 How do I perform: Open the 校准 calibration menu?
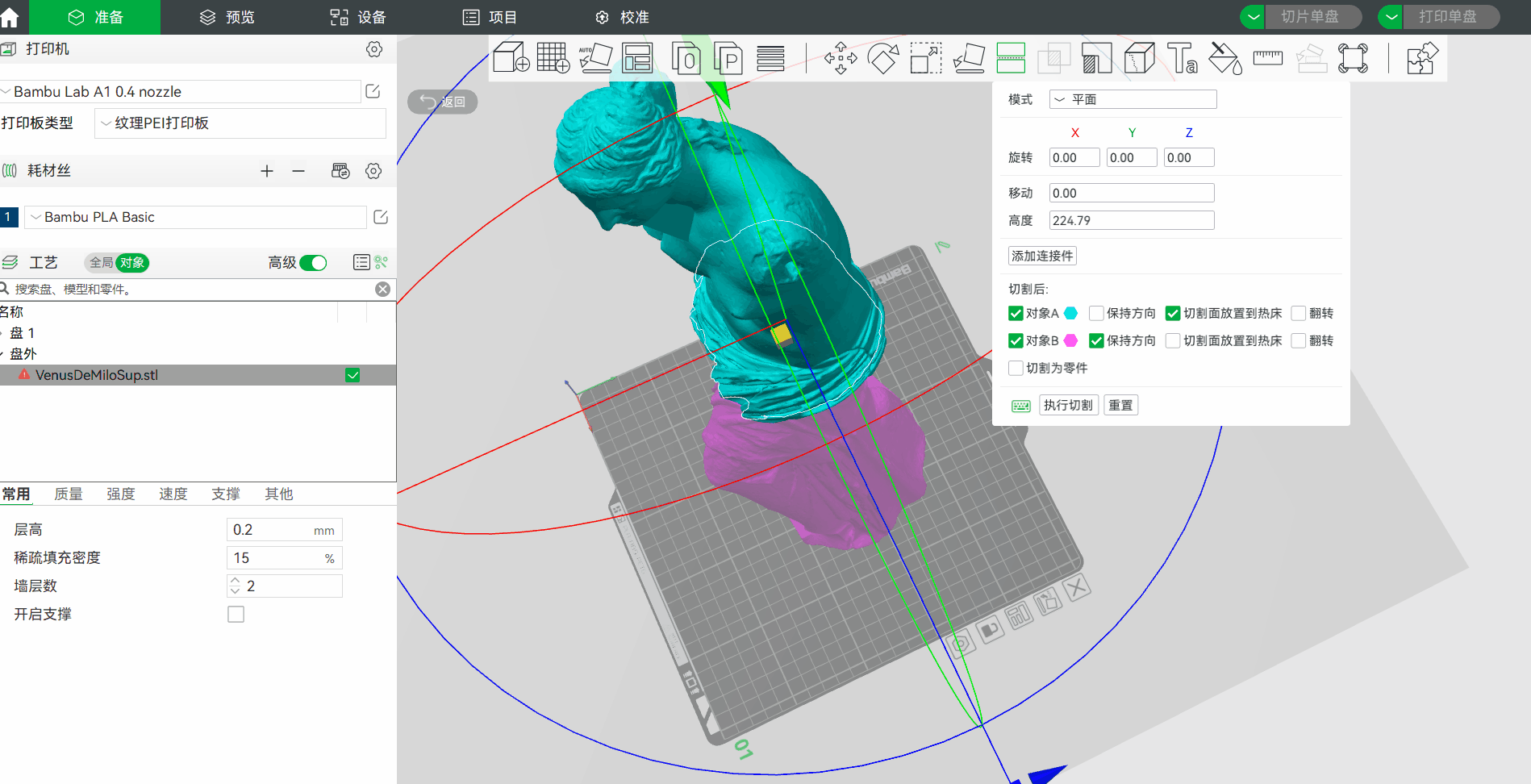pos(622,18)
